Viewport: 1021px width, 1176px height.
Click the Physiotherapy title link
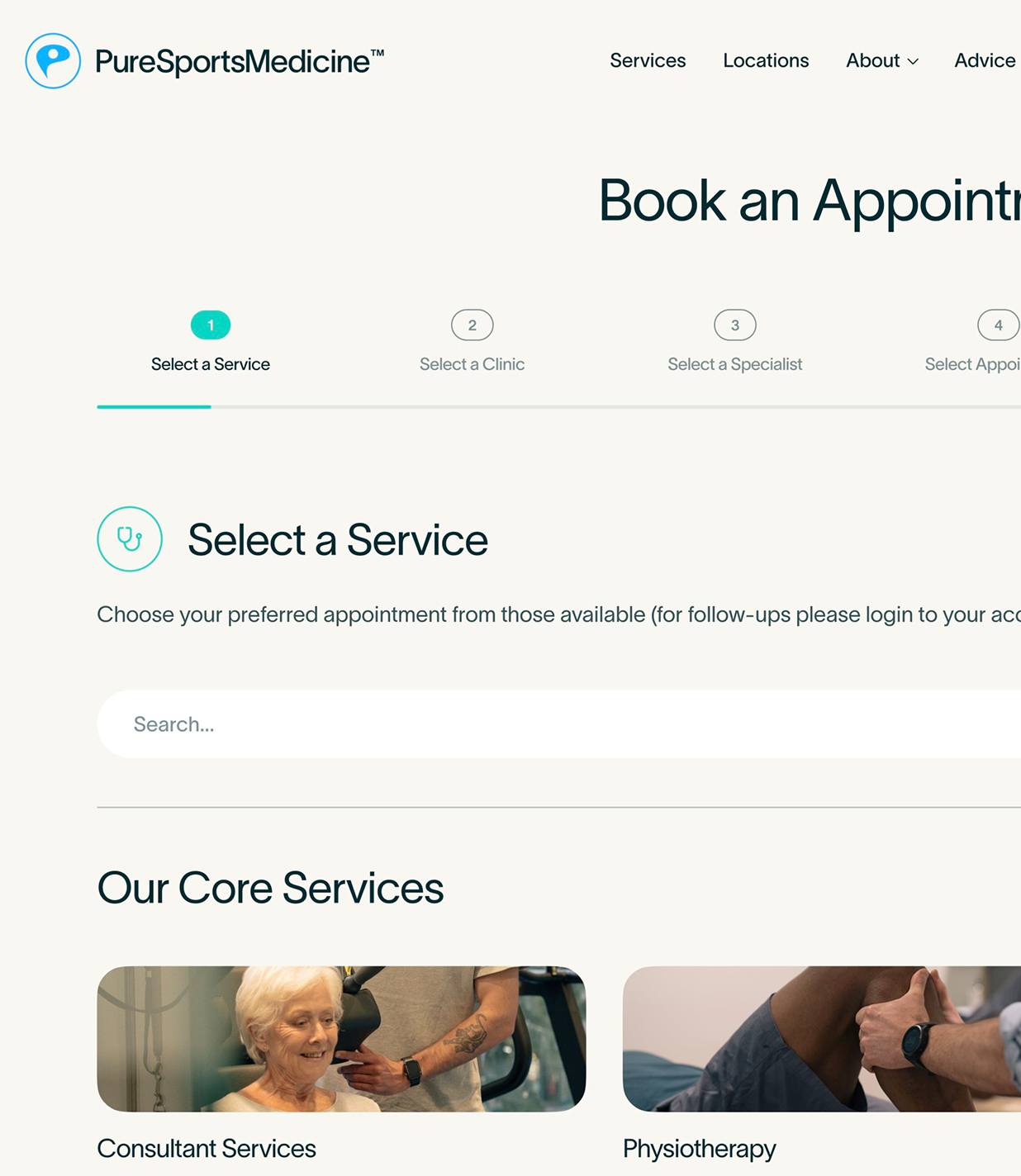700,1150
